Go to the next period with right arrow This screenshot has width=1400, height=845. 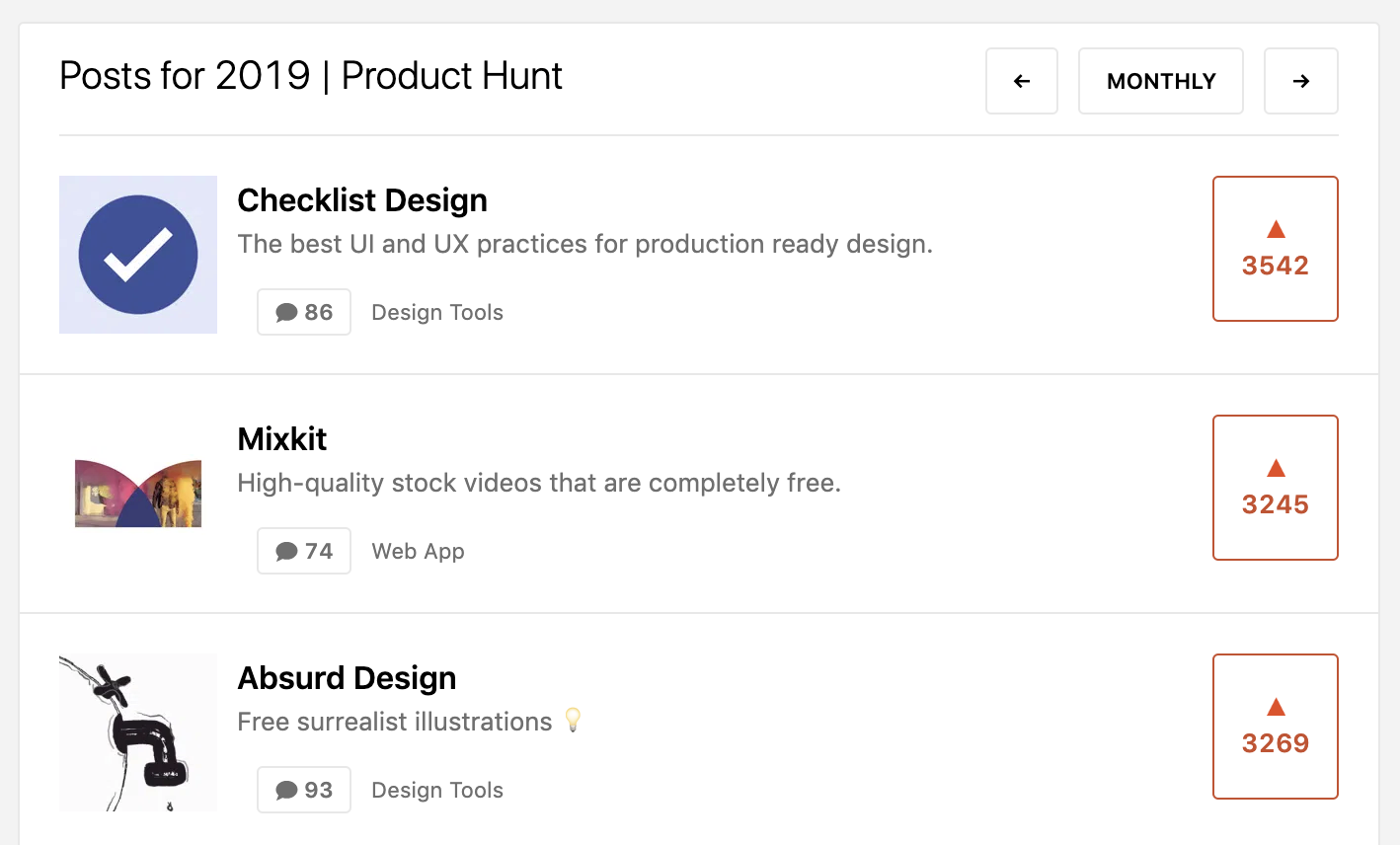(1300, 81)
